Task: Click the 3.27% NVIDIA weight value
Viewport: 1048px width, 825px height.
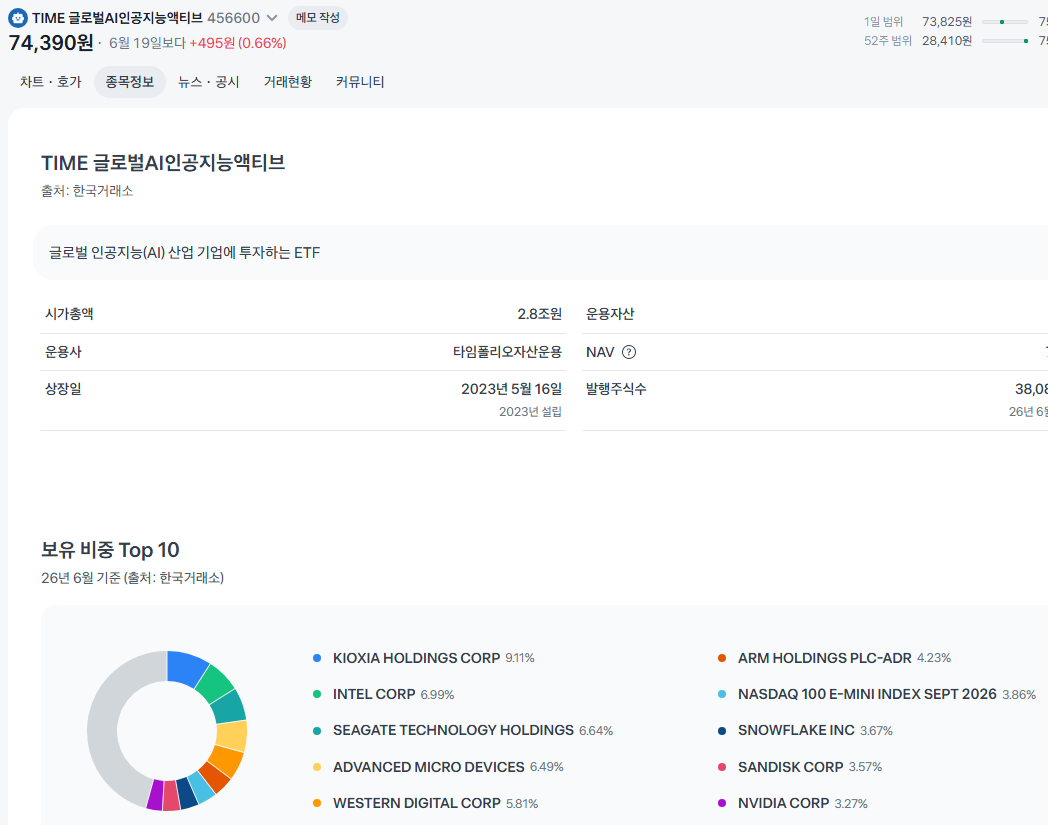Action: coord(851,804)
